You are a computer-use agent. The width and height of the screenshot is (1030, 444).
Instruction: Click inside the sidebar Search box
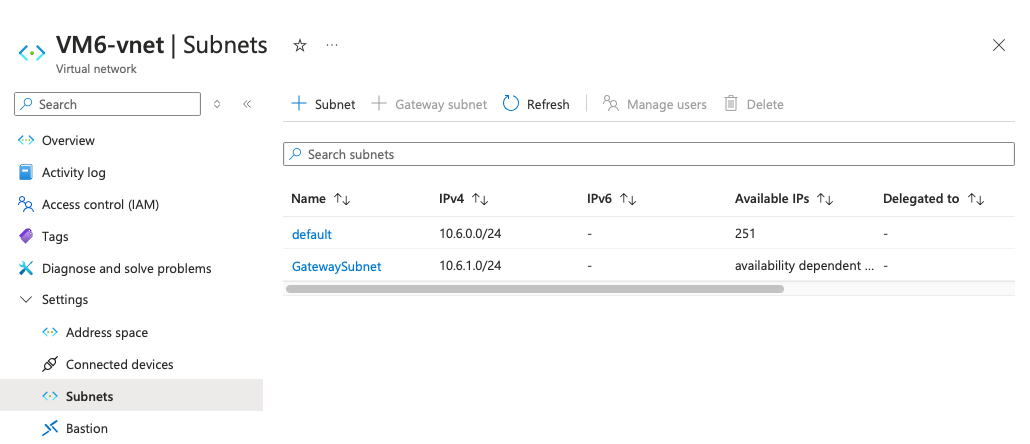point(107,104)
